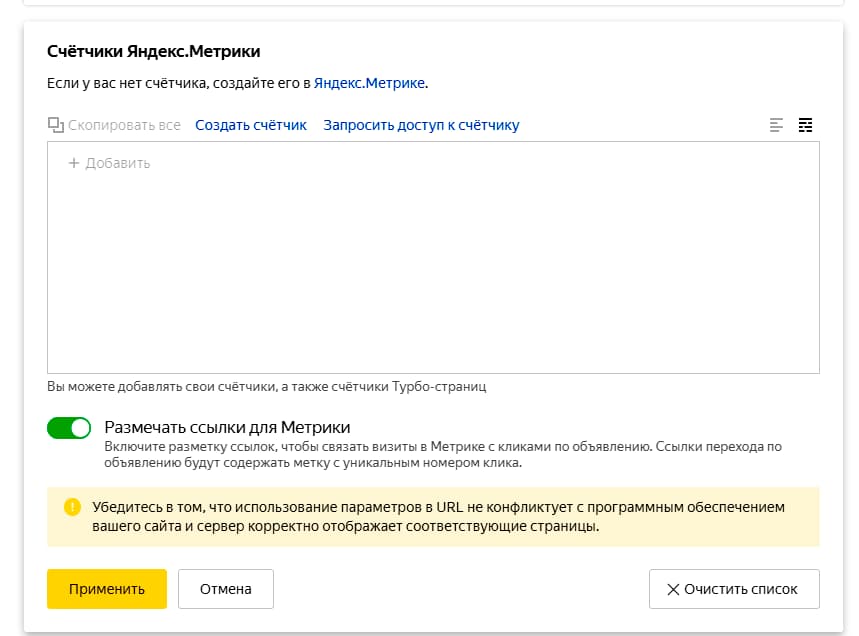The image size is (859, 636).
Task: Click the X icon in Очистить список
Action: (x=673, y=589)
